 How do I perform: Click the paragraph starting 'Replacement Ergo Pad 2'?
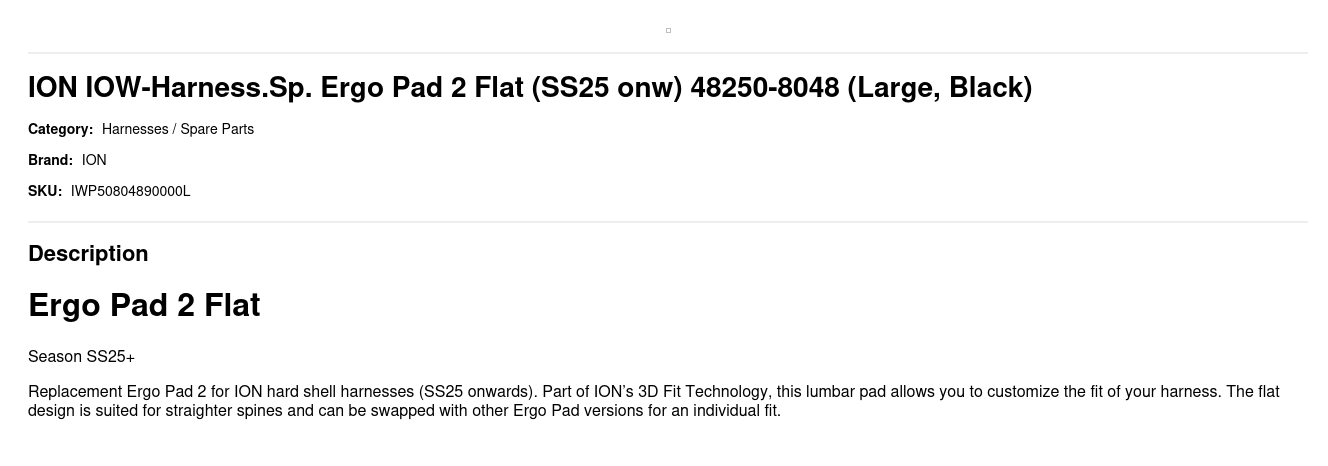(x=654, y=401)
